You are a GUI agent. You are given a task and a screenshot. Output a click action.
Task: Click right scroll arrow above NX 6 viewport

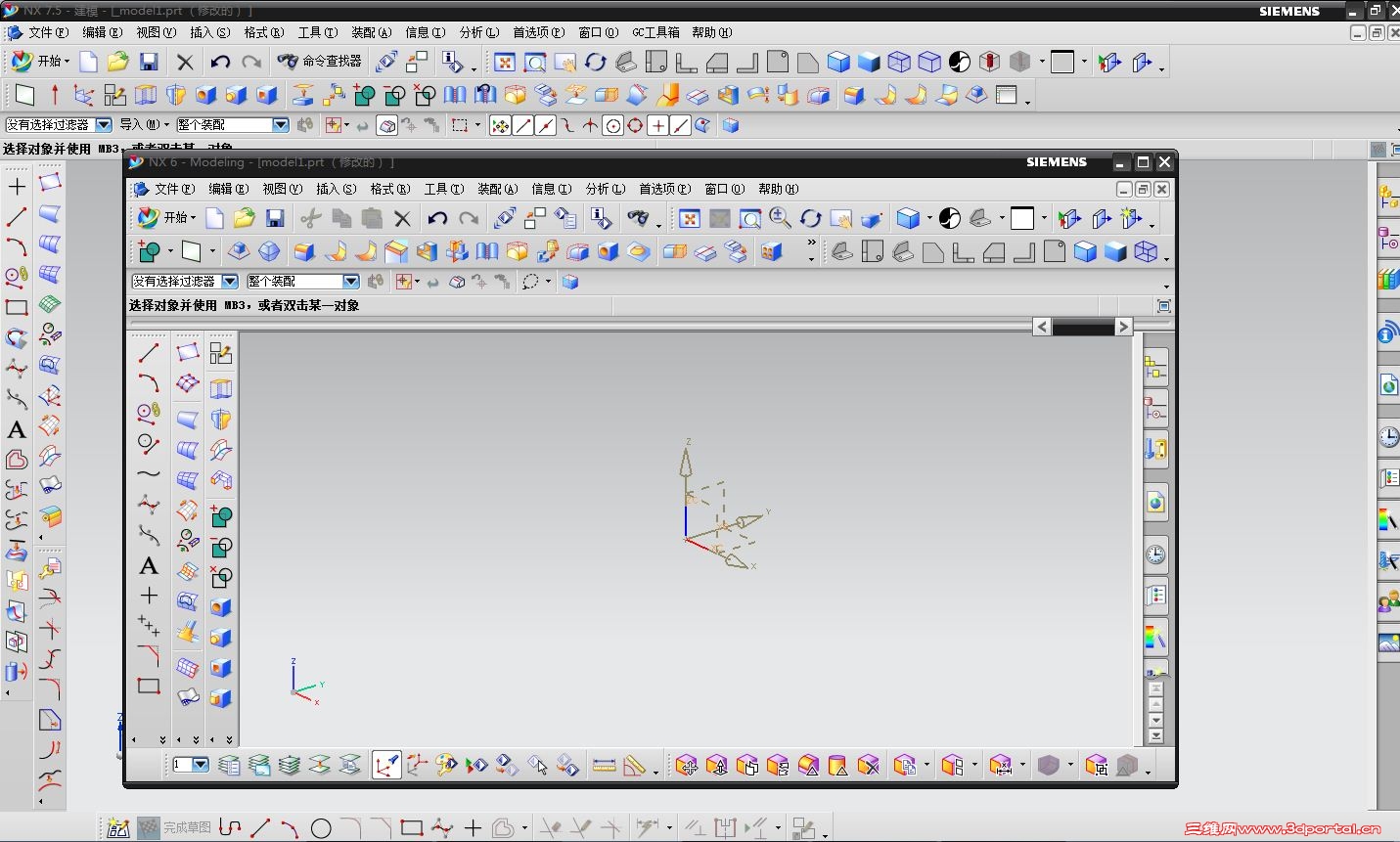point(1123,327)
